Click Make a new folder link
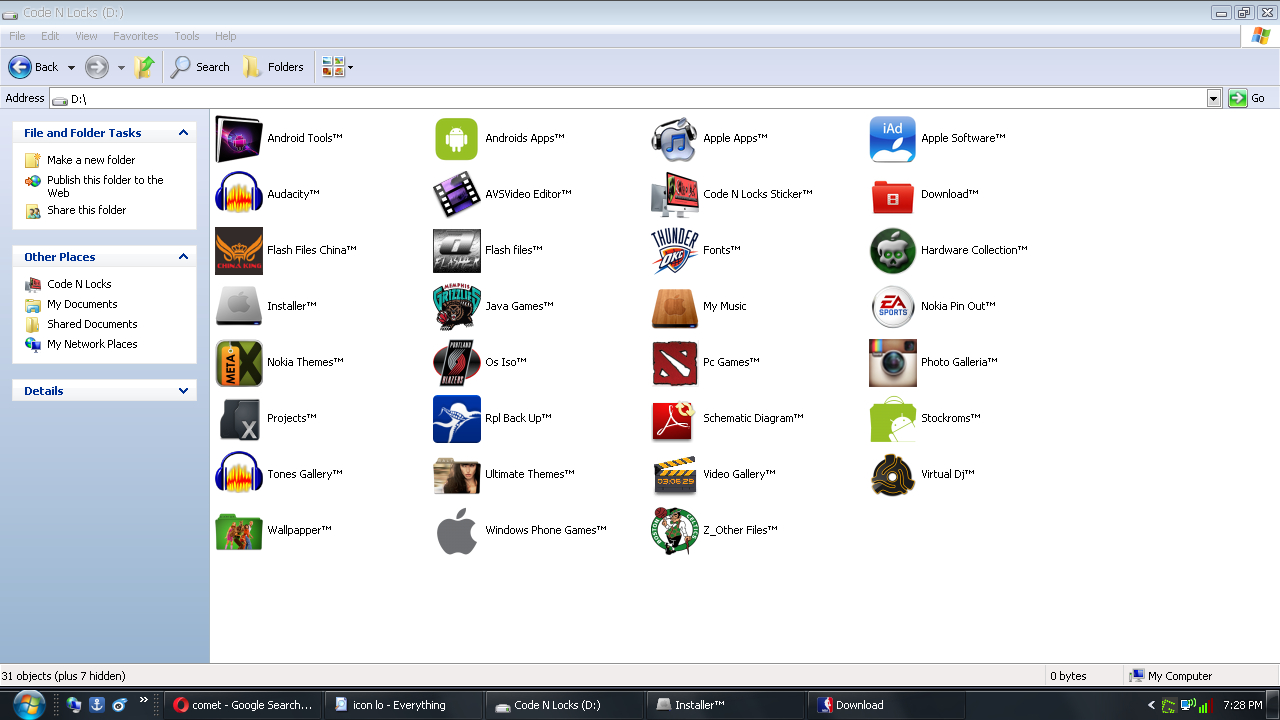 [x=91, y=160]
